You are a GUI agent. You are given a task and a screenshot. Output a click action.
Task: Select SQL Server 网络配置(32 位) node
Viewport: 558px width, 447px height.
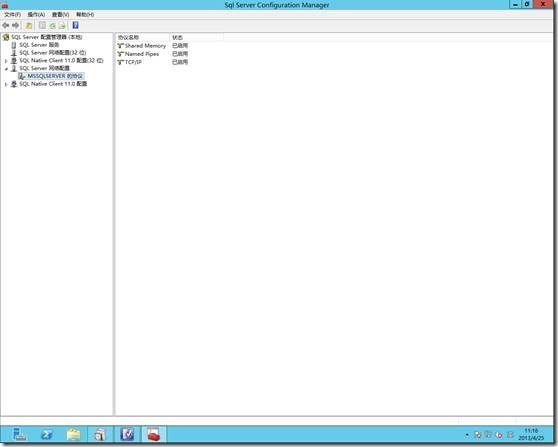point(53,53)
